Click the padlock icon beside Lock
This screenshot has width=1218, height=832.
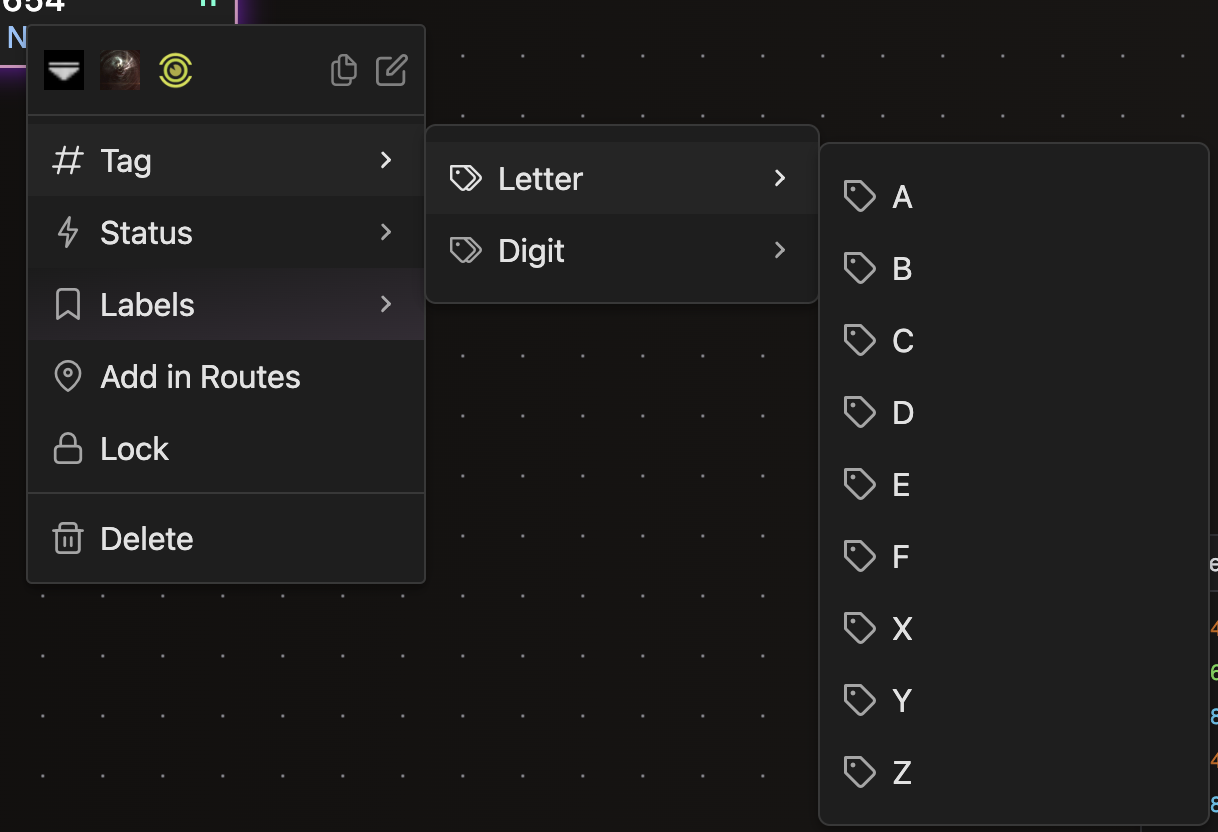tap(68, 449)
